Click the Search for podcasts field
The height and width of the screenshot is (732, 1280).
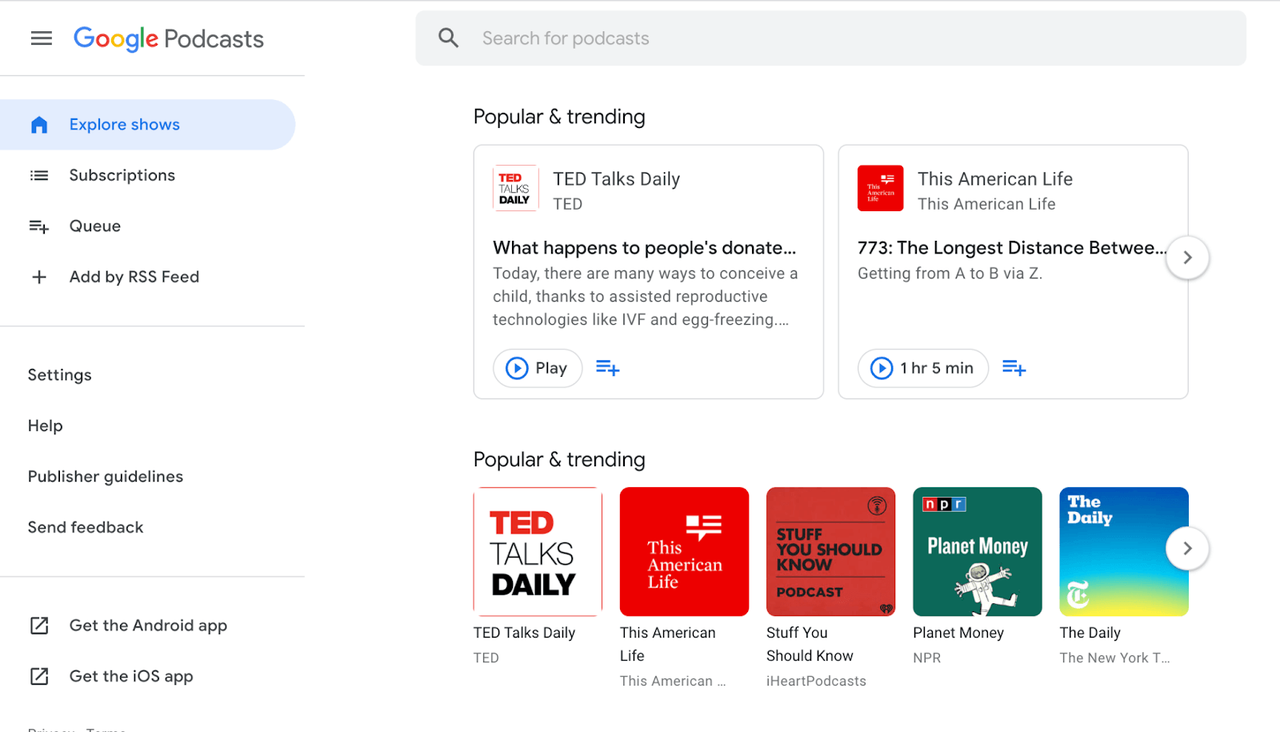(x=700, y=37)
